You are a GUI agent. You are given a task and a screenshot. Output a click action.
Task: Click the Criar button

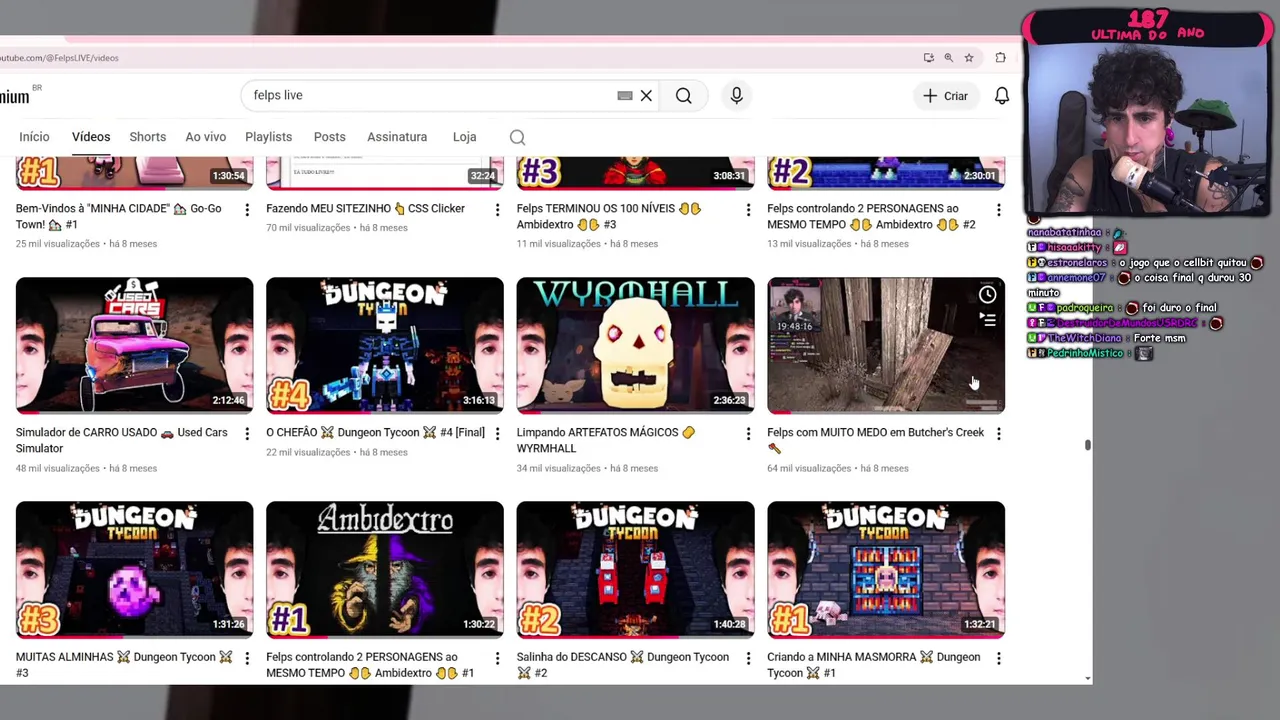[945, 96]
